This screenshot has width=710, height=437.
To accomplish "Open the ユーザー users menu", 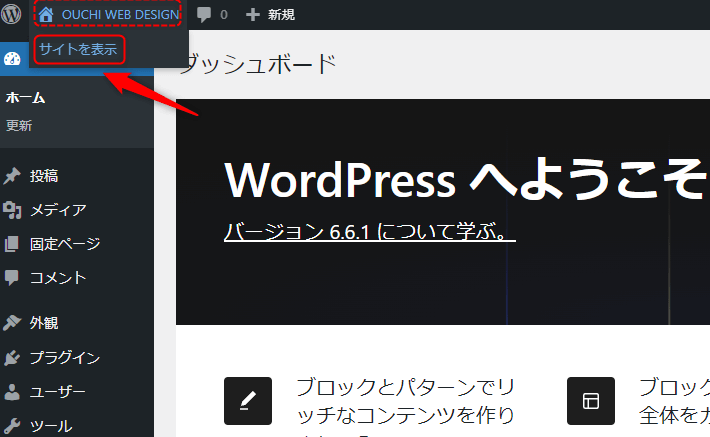I will click(58, 392).
